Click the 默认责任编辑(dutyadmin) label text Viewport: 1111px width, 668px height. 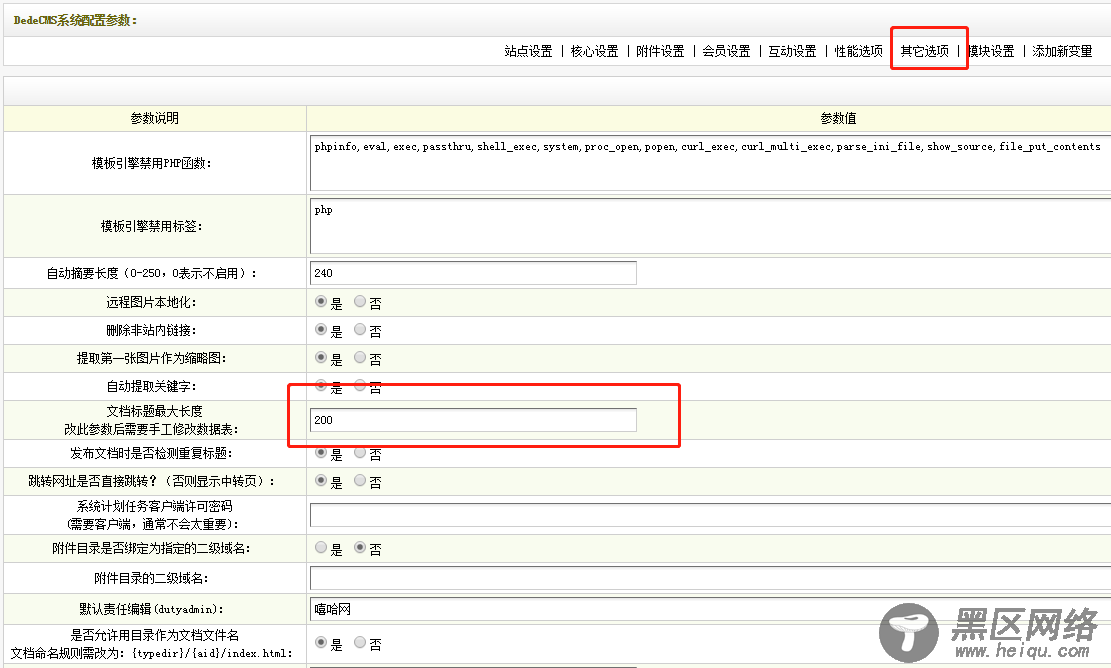pyautogui.click(x=152, y=609)
